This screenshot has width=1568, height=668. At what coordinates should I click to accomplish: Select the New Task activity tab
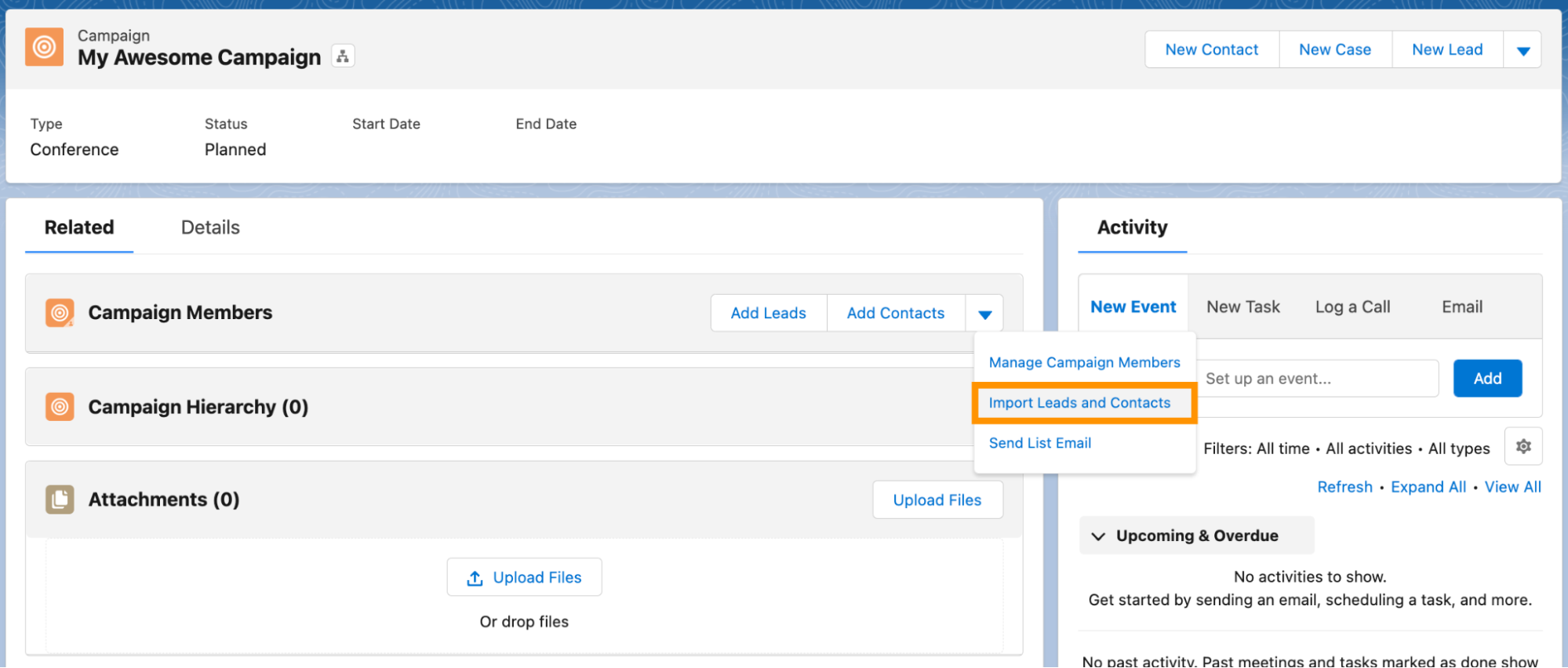[x=1242, y=307]
